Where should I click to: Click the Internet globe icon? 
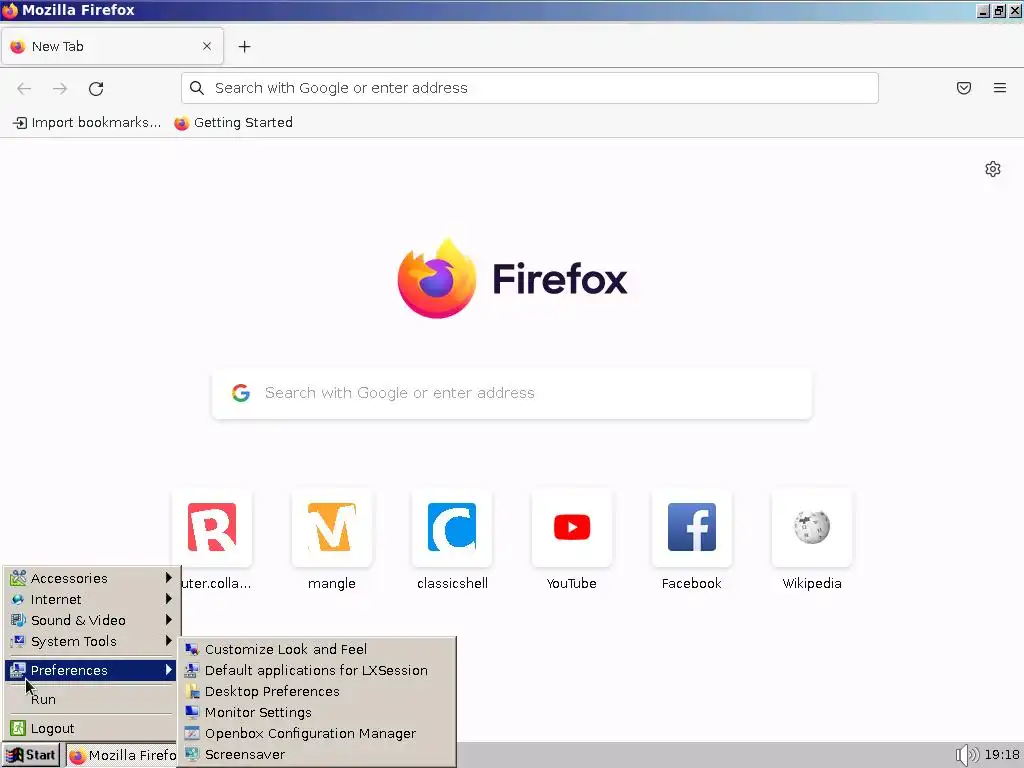point(18,599)
